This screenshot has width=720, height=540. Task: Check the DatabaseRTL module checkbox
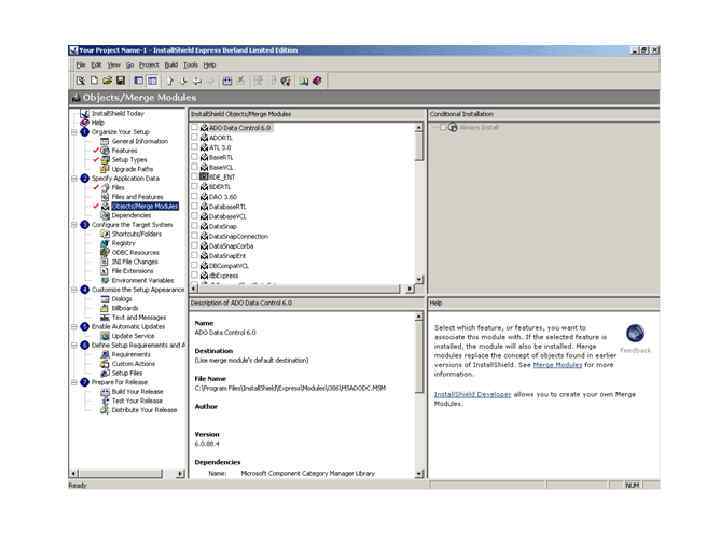(194, 206)
